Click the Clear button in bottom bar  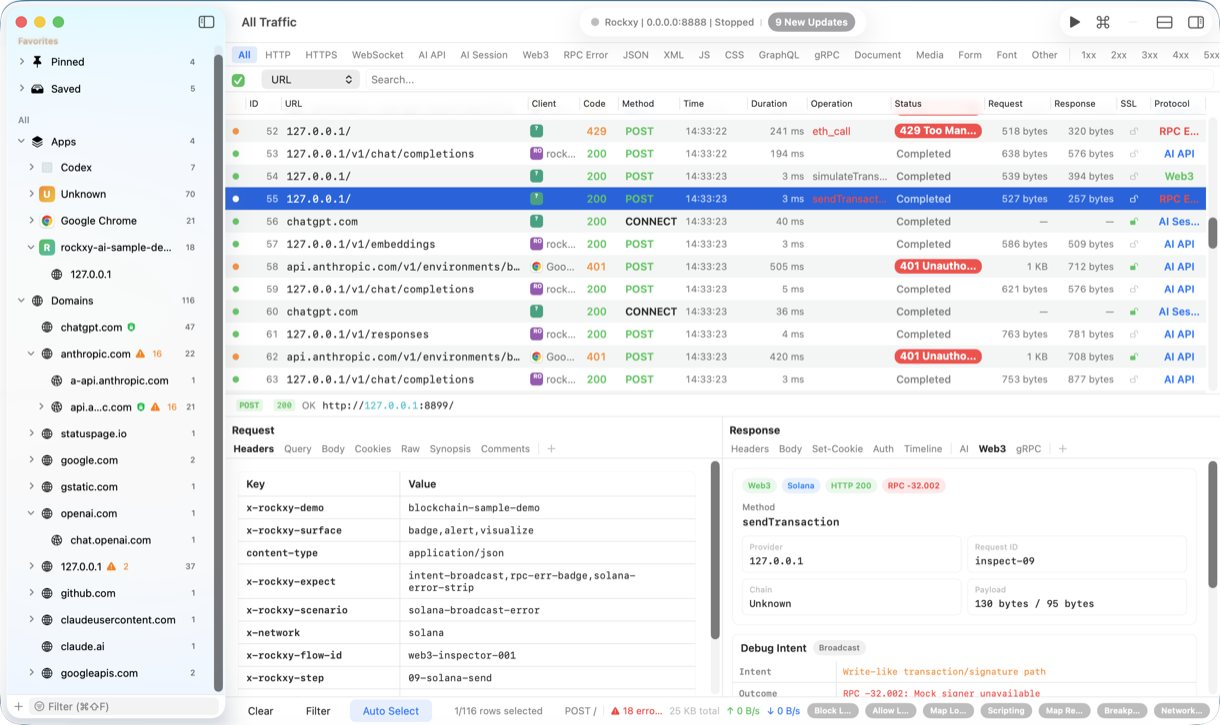261,711
